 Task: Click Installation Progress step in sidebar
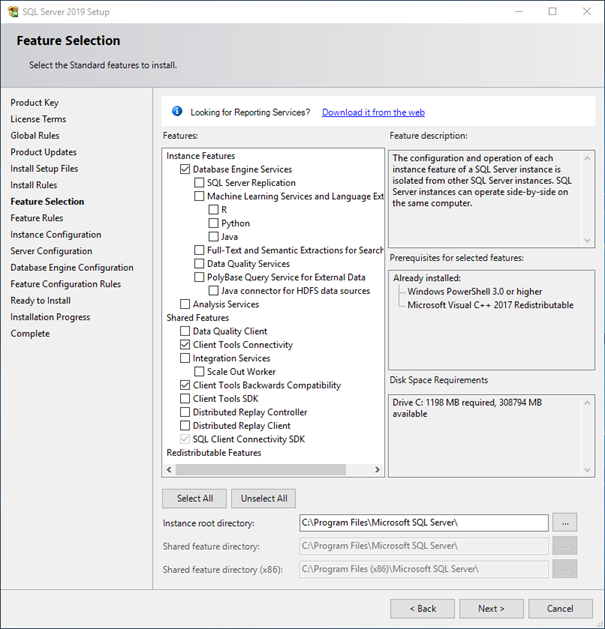[x=50, y=317]
